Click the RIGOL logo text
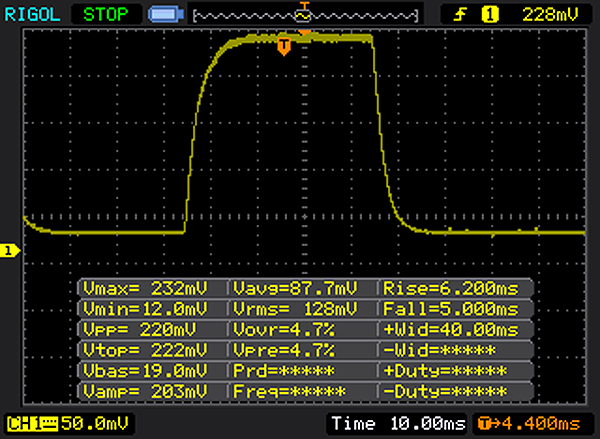The image size is (600, 439). [x=32, y=15]
